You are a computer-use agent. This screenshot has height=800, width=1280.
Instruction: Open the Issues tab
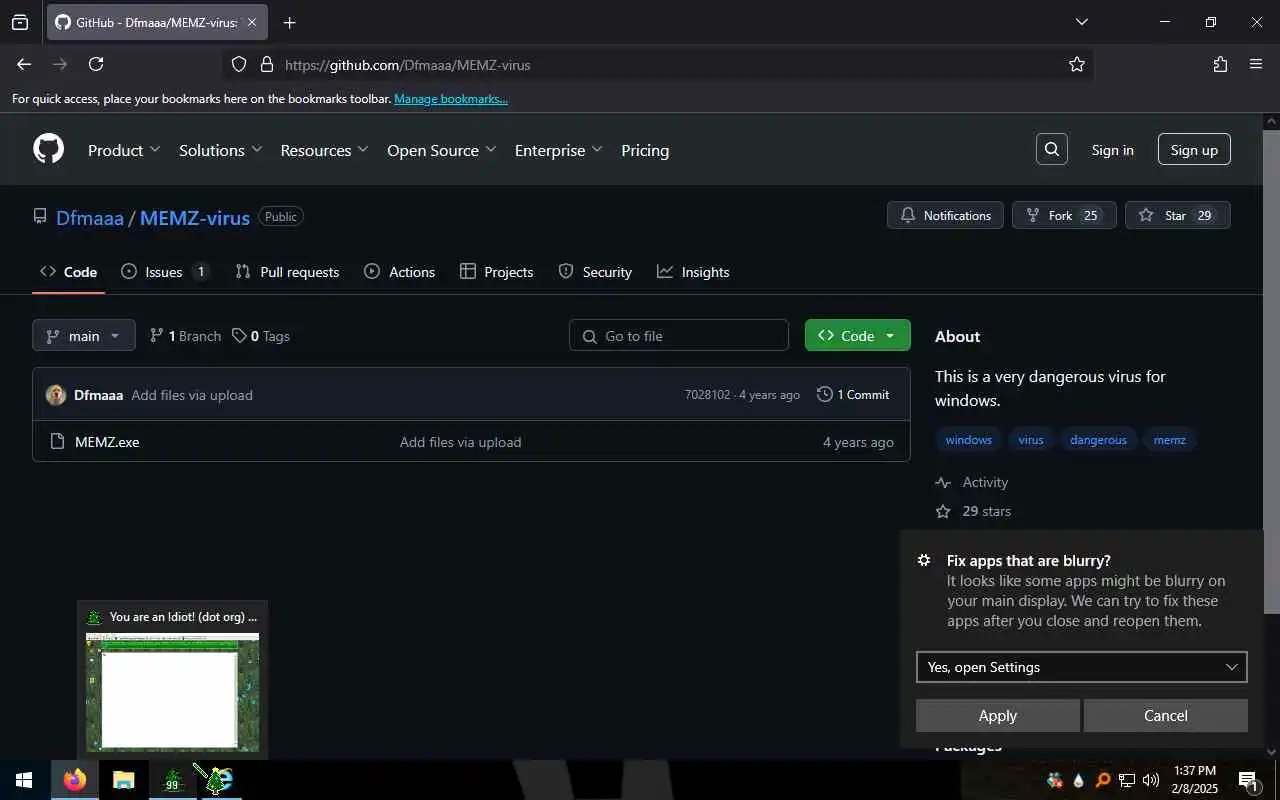164,272
